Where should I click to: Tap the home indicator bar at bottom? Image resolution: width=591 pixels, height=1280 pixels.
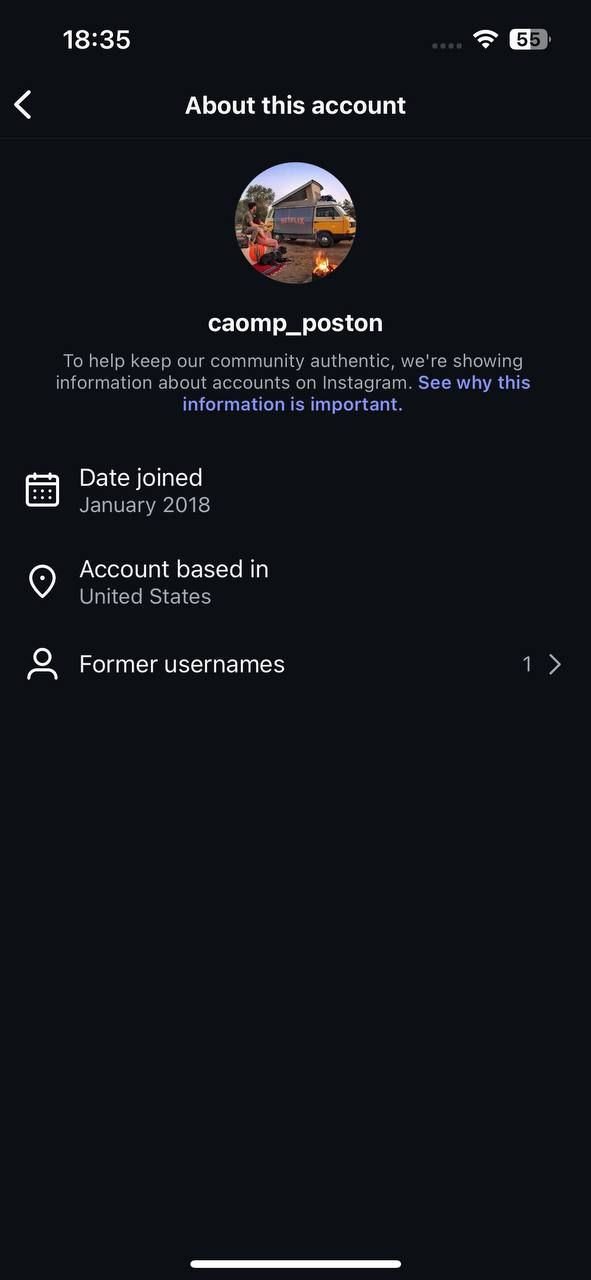coord(295,1264)
